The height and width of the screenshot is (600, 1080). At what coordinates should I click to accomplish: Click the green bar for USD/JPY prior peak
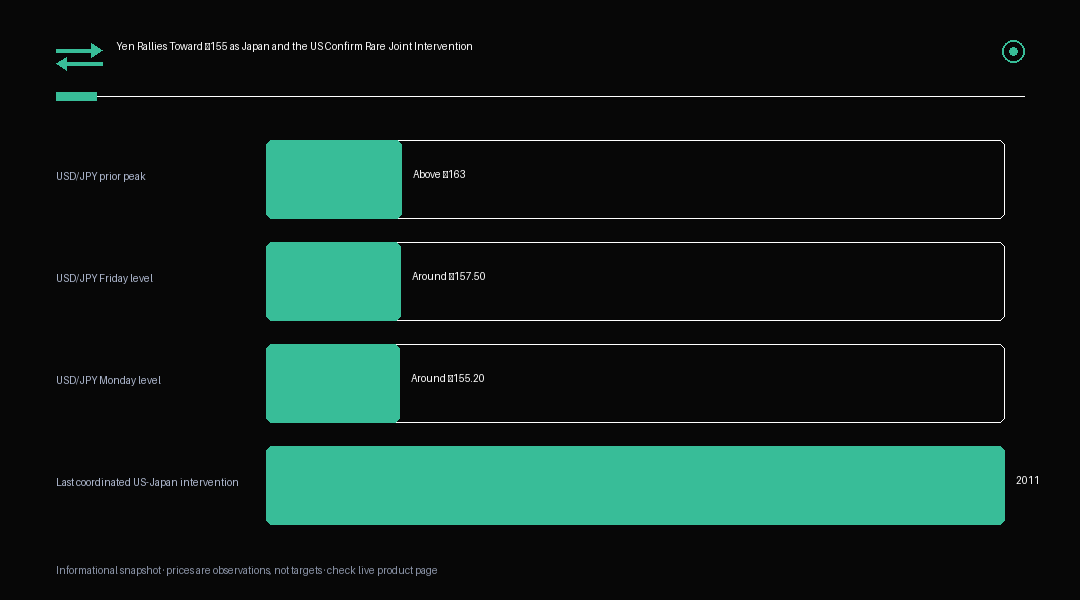(333, 179)
